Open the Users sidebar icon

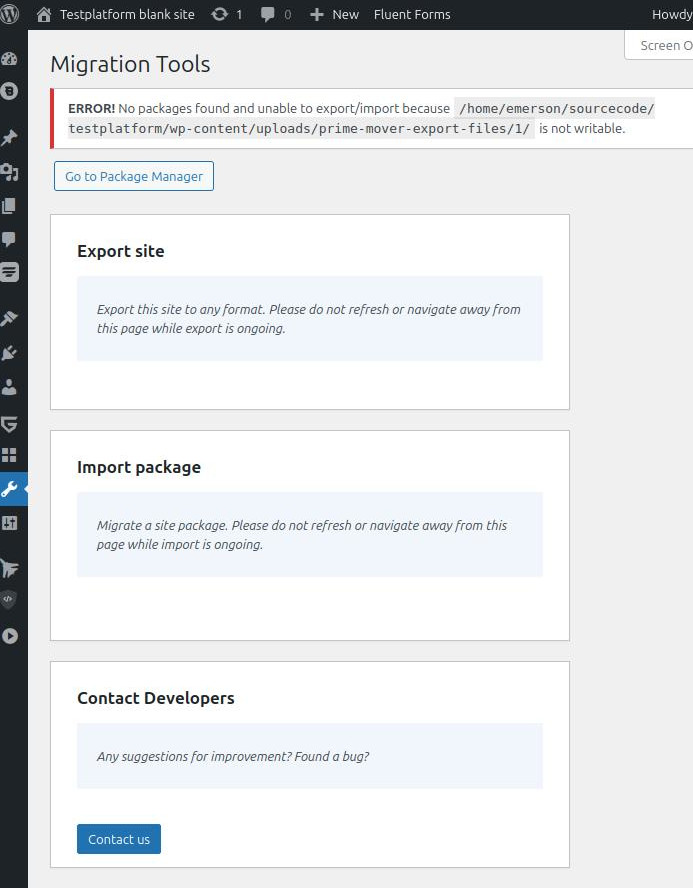pyautogui.click(x=10, y=388)
